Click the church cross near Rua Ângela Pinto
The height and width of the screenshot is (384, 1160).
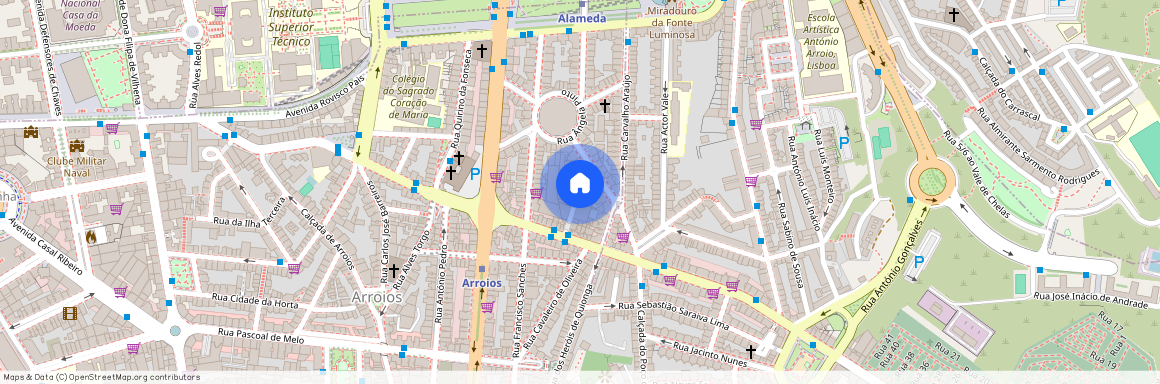[604, 106]
